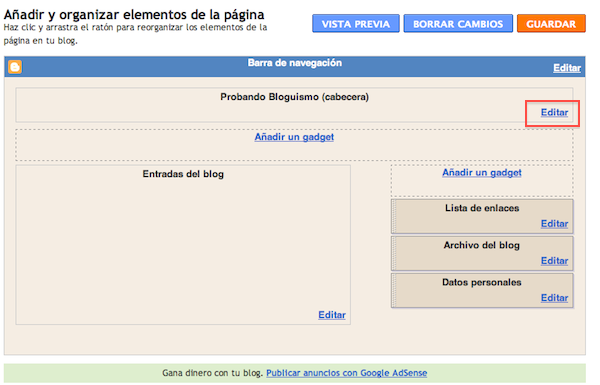600x385 pixels.
Task: Edit the Archivo del blog gadget
Action: tap(554, 261)
